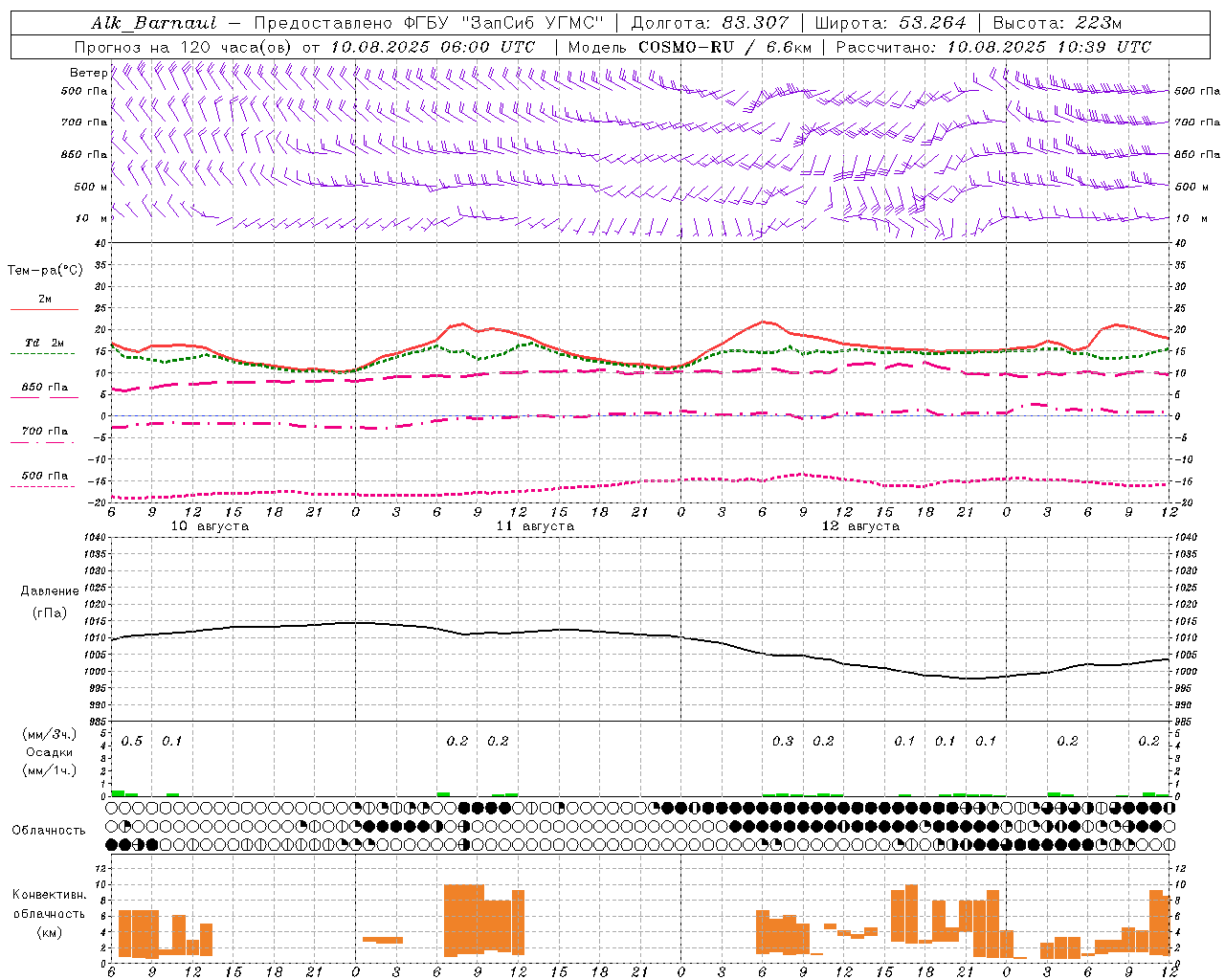Click the left 10 м wind level label
The image size is (1225, 980).
click(x=91, y=218)
